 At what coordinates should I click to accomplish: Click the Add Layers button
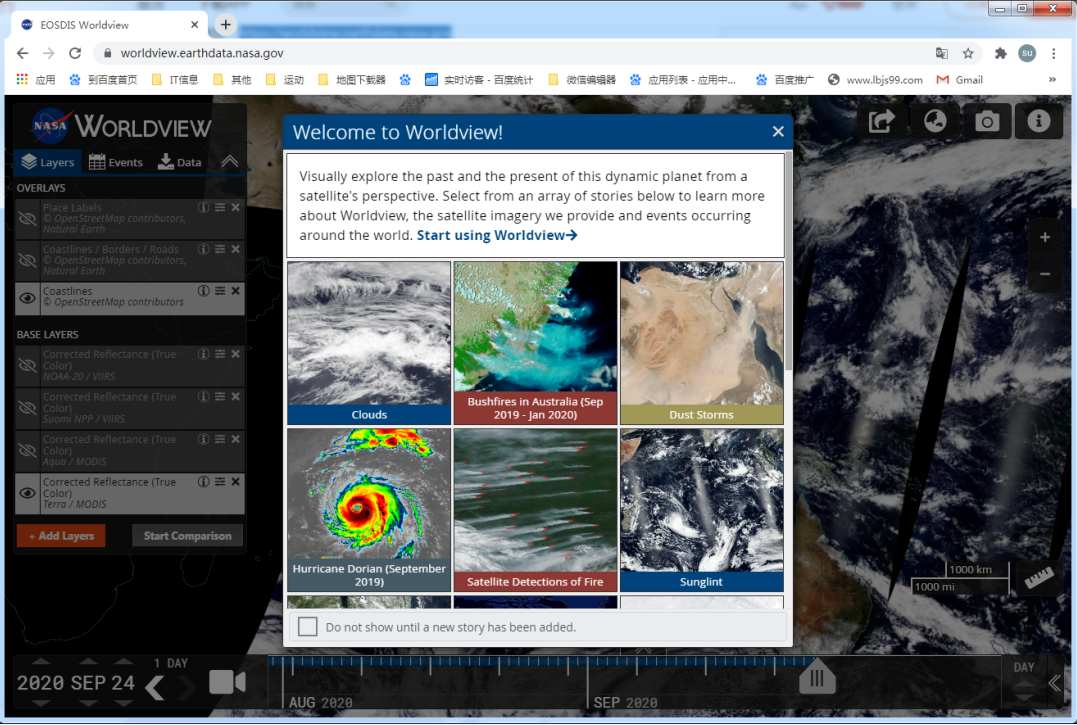[61, 536]
